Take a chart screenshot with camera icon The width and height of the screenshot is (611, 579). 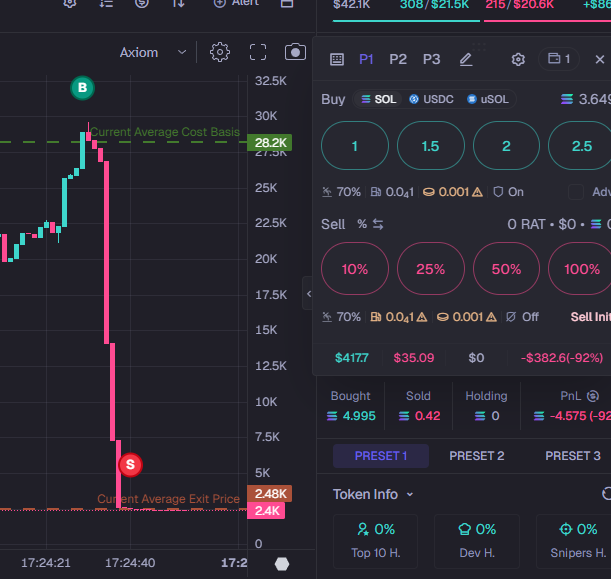point(295,52)
